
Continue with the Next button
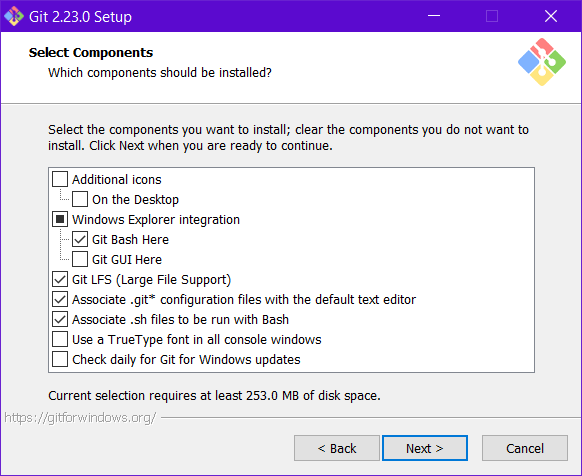425,448
